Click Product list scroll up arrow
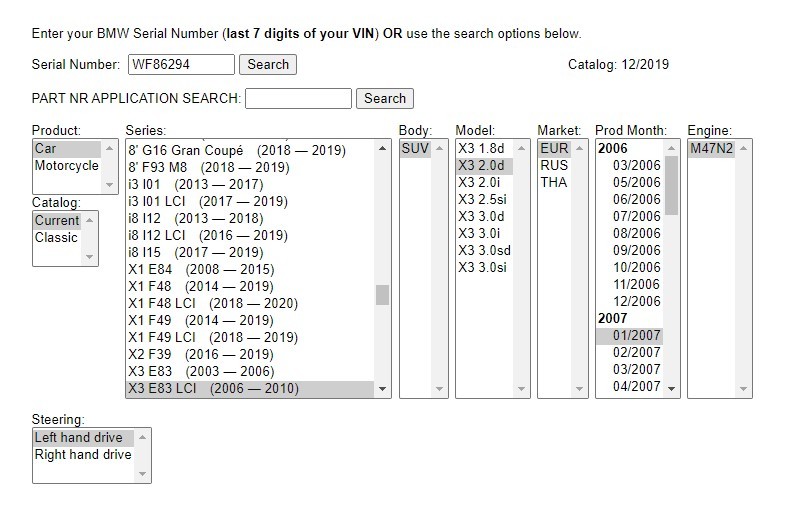Image resolution: width=807 pixels, height=508 pixels. click(x=109, y=149)
